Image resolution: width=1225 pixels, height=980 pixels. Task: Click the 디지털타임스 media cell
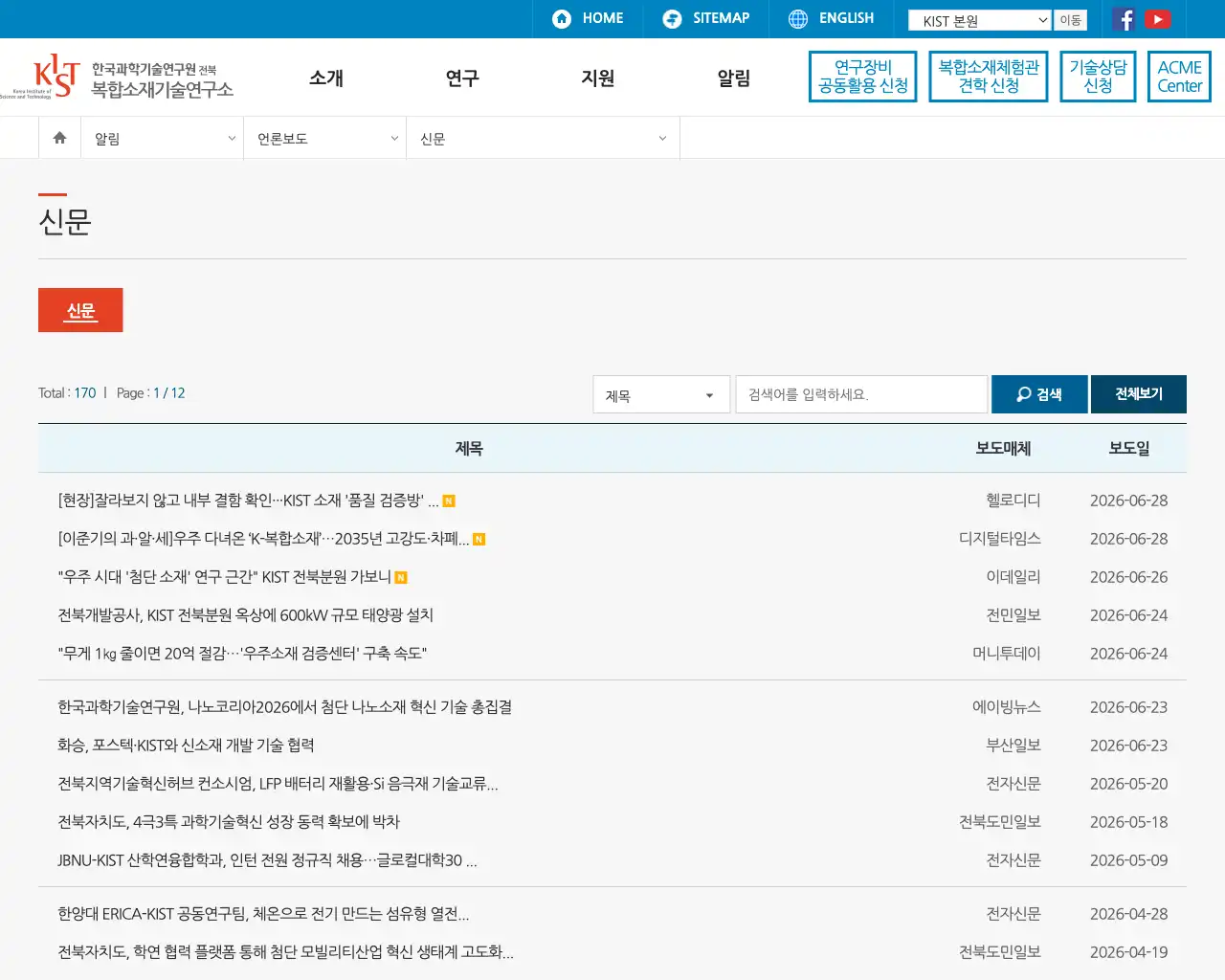1000,539
